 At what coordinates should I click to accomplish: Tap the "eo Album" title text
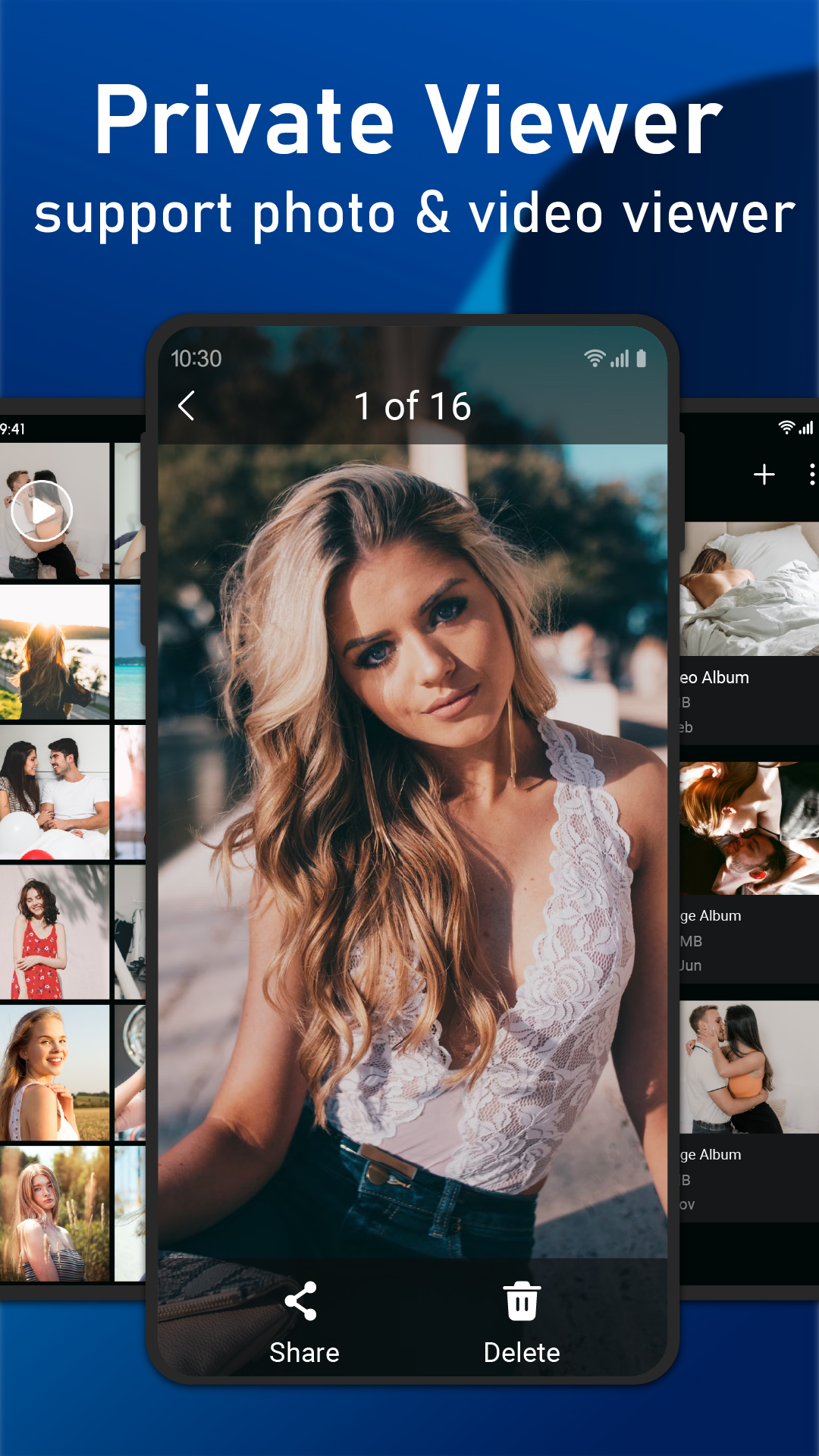coord(714,678)
